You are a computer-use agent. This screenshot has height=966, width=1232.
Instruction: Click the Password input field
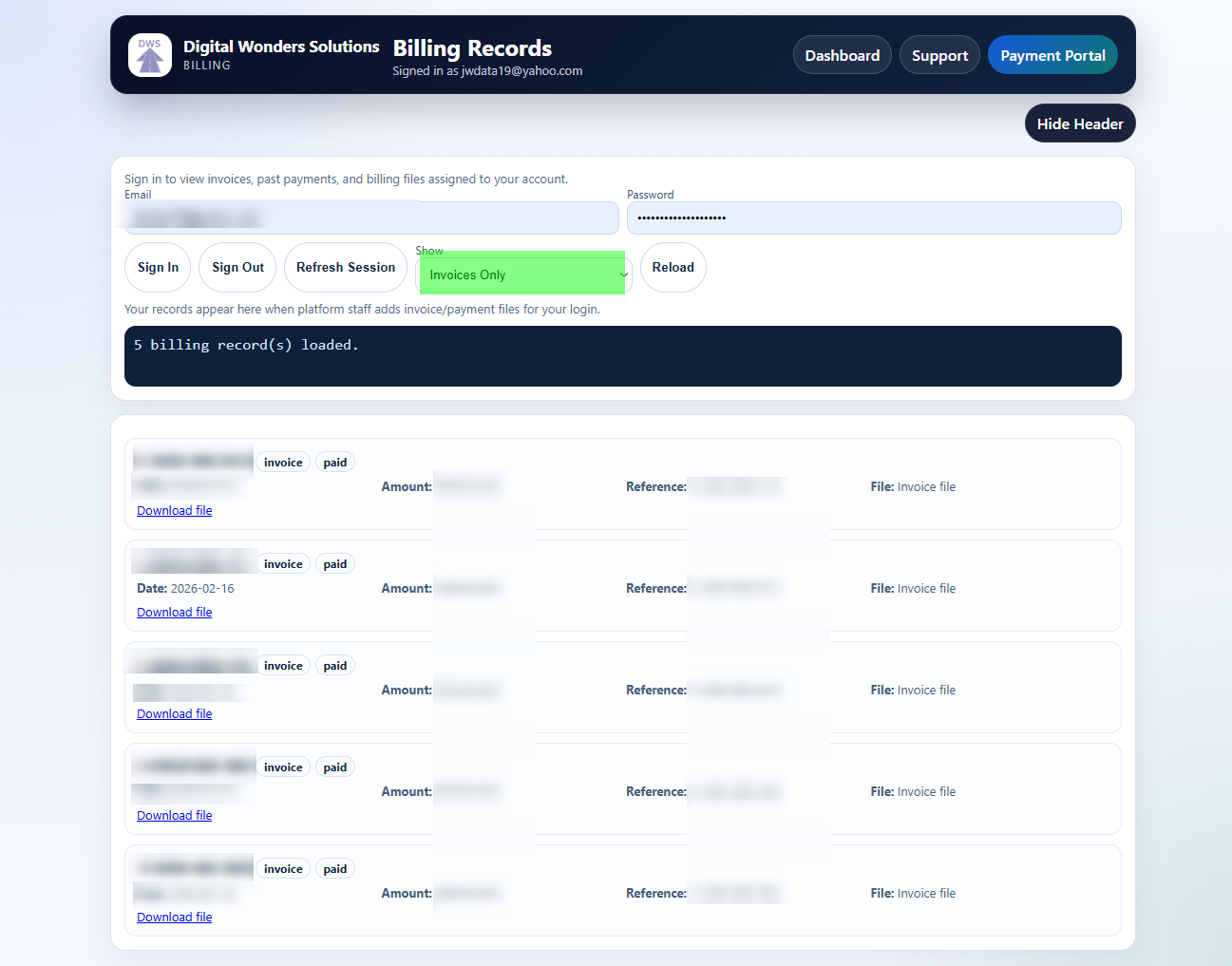(x=872, y=218)
